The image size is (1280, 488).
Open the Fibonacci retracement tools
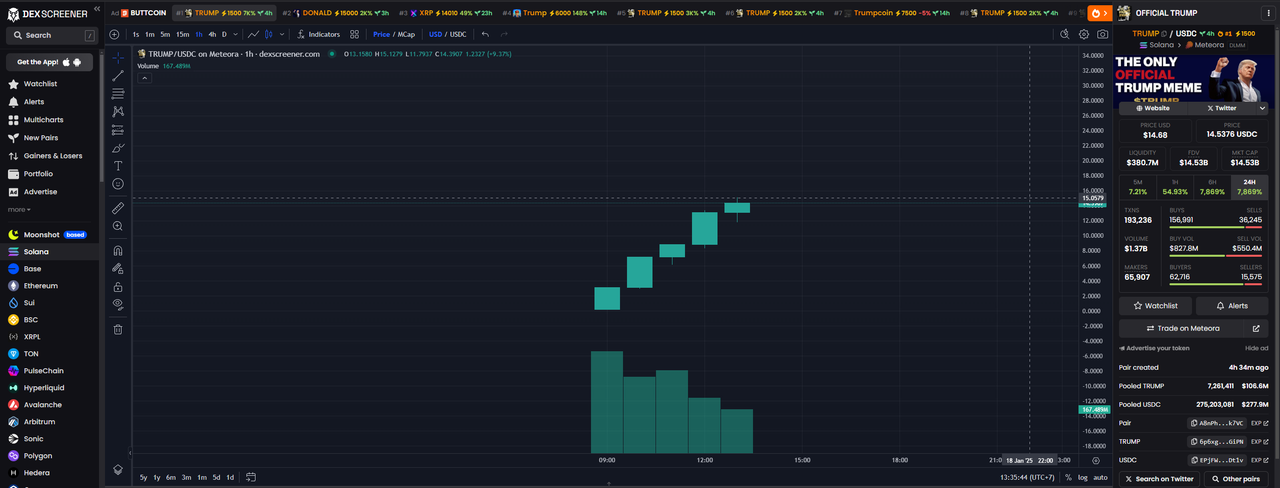118,94
